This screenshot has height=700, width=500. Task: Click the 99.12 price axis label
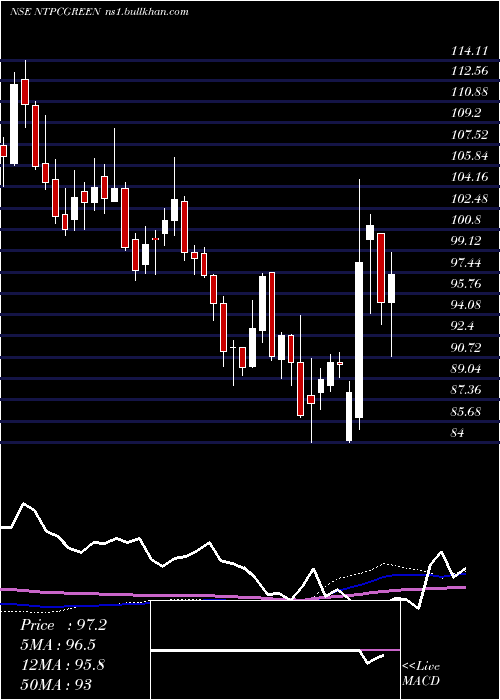(466, 241)
